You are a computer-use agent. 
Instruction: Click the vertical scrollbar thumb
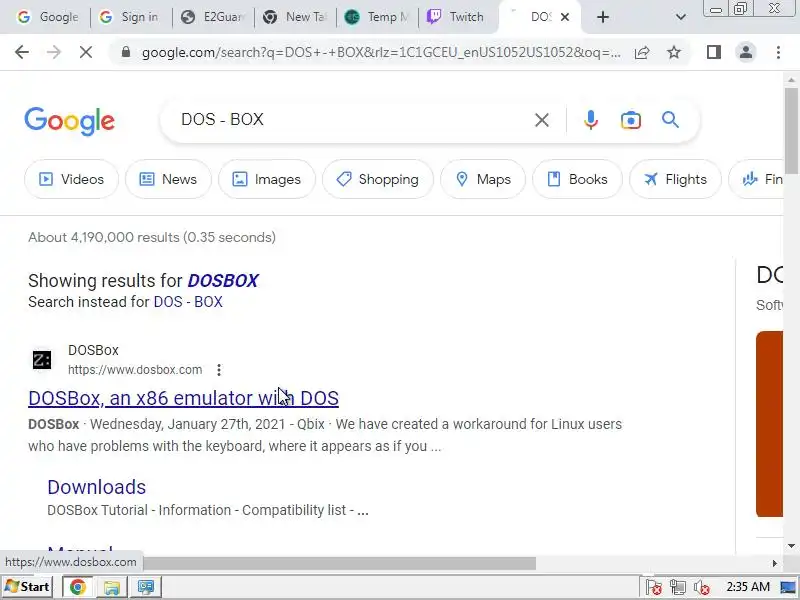(791, 130)
